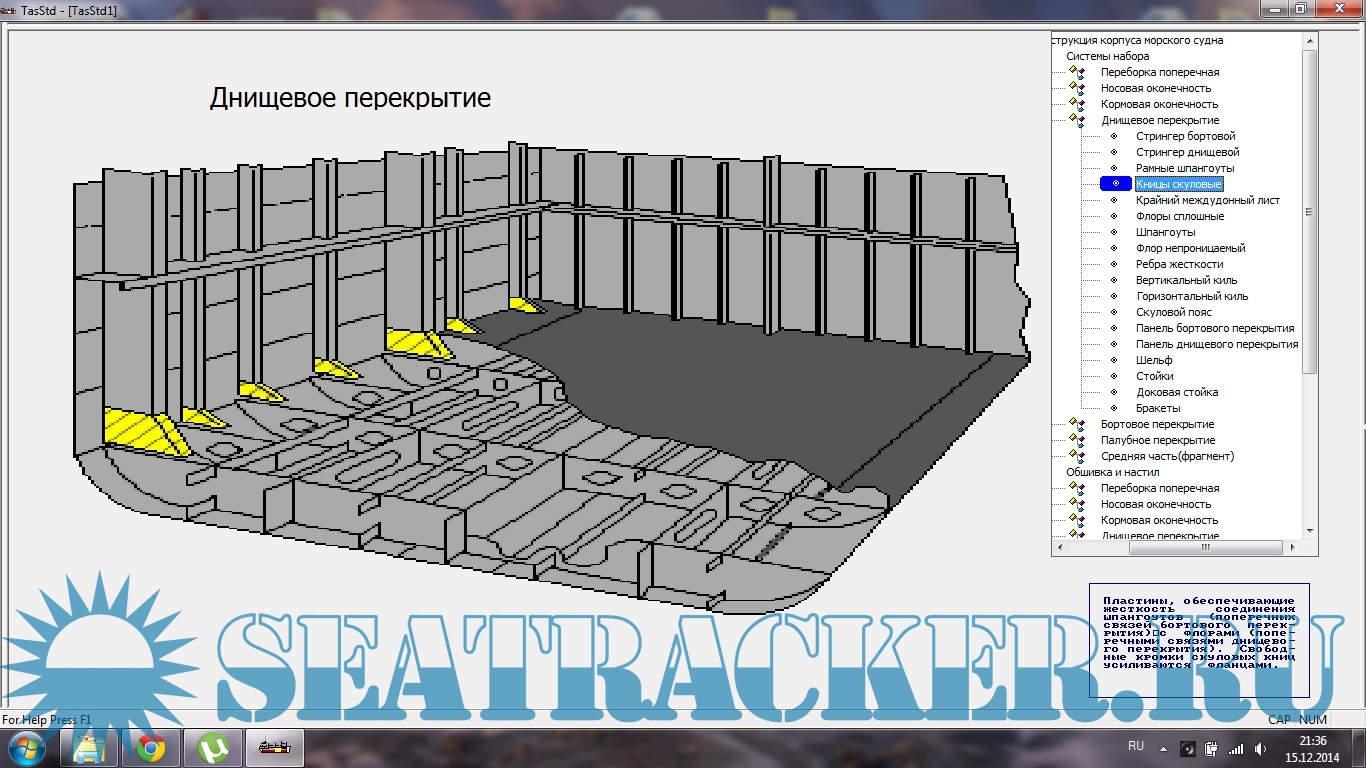Viewport: 1366px width, 768px height.
Task: Click the icon beside Переборка поперечная at tree top
Action: click(1077, 73)
